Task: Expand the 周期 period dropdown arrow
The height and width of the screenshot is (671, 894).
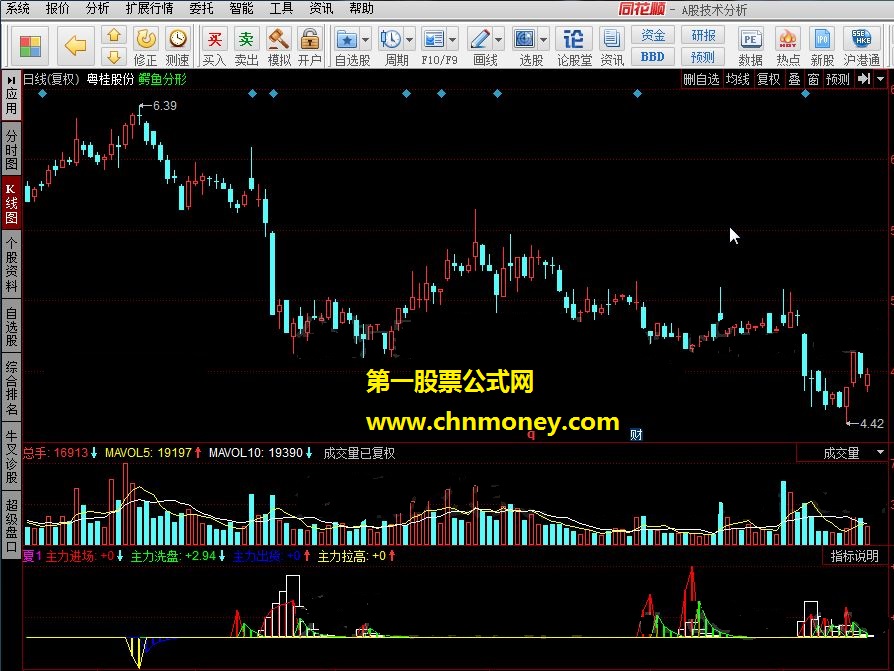Action: [x=409, y=40]
